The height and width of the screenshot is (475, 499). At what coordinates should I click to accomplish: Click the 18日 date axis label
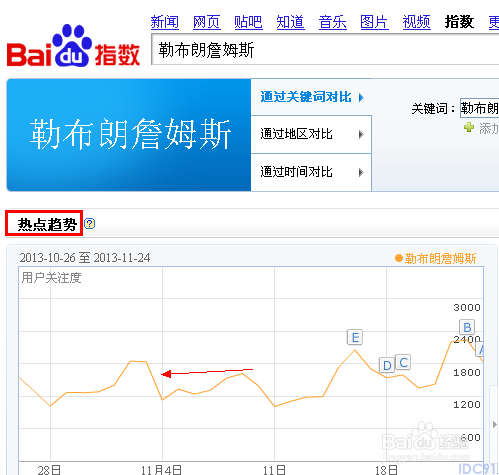tap(386, 470)
